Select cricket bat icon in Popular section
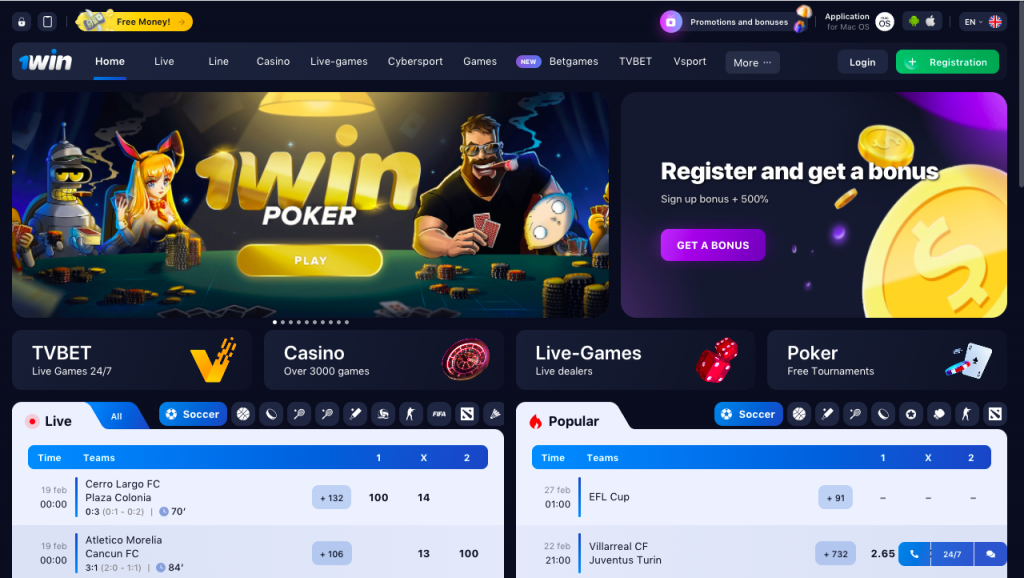This screenshot has width=1024, height=578. 827,414
